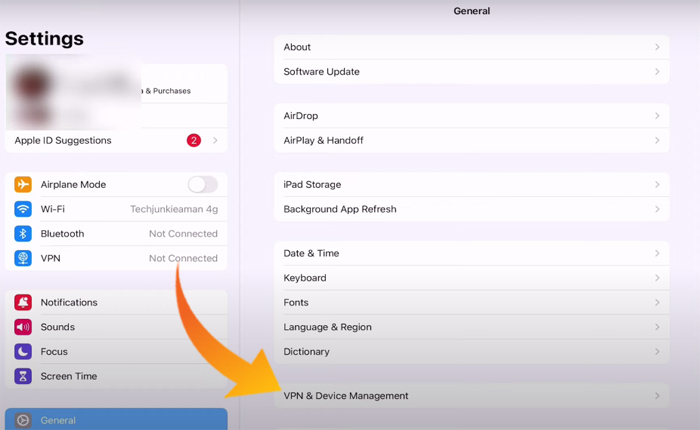This screenshot has height=430, width=700.
Task: Tap the Wi-Fi icon in sidebar
Action: click(23, 209)
